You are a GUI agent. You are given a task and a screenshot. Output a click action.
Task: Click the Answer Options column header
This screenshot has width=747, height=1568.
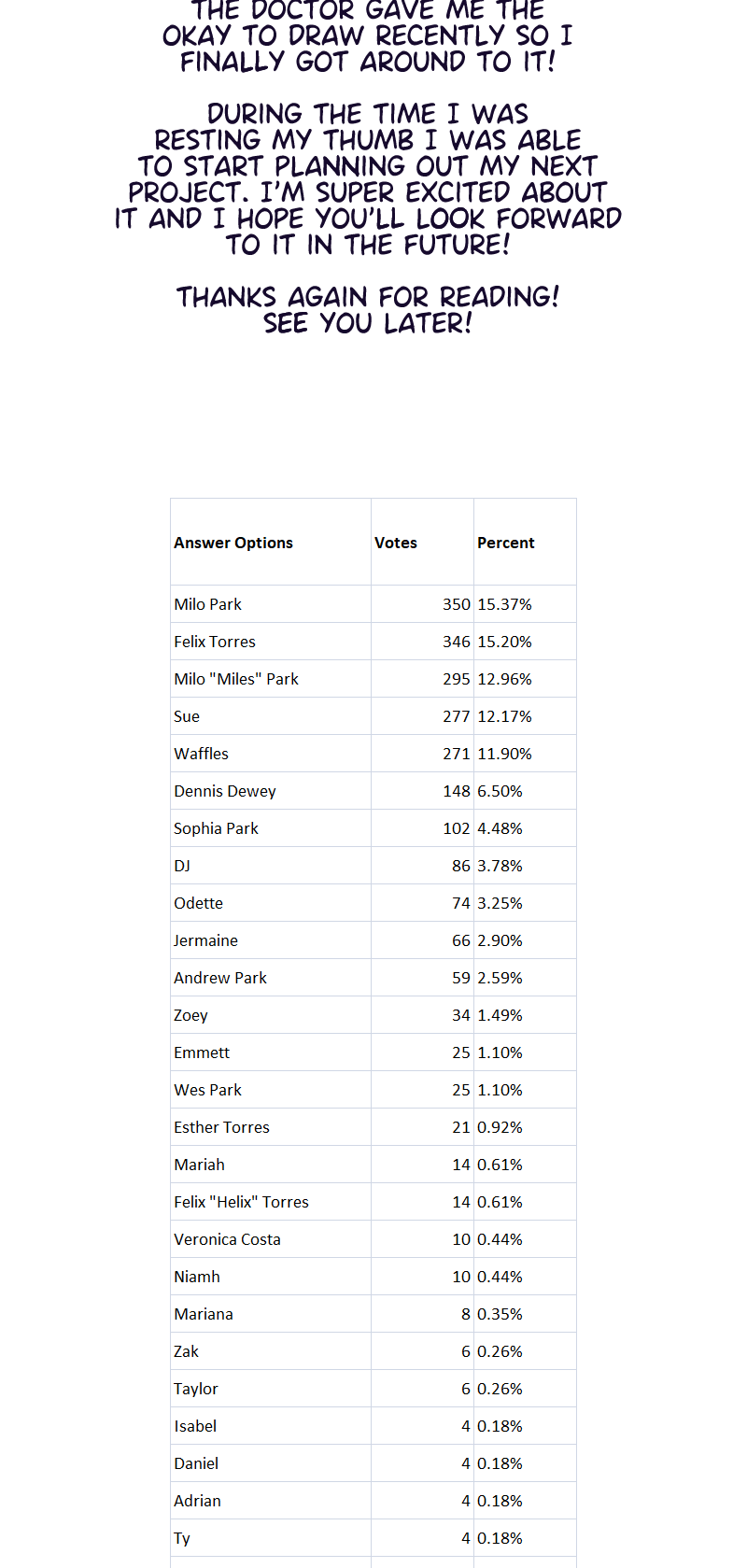(x=233, y=543)
